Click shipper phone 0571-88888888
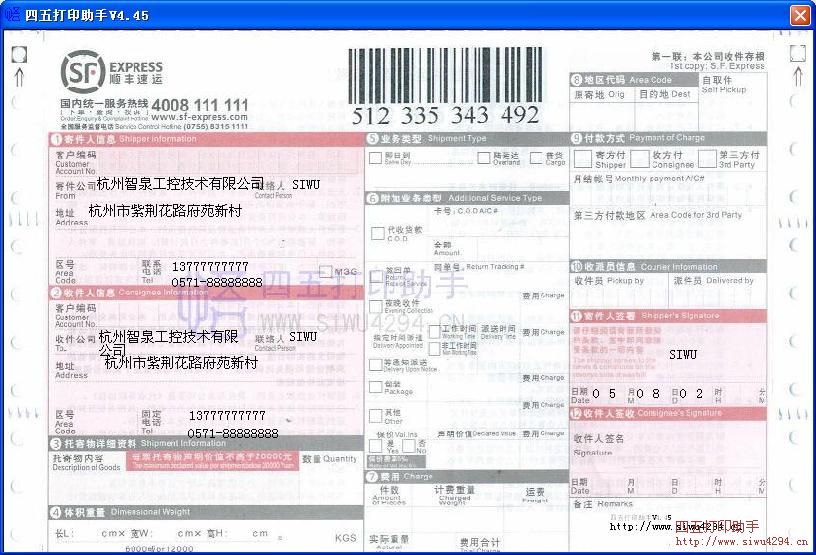The width and height of the screenshot is (816, 555). pos(217,282)
